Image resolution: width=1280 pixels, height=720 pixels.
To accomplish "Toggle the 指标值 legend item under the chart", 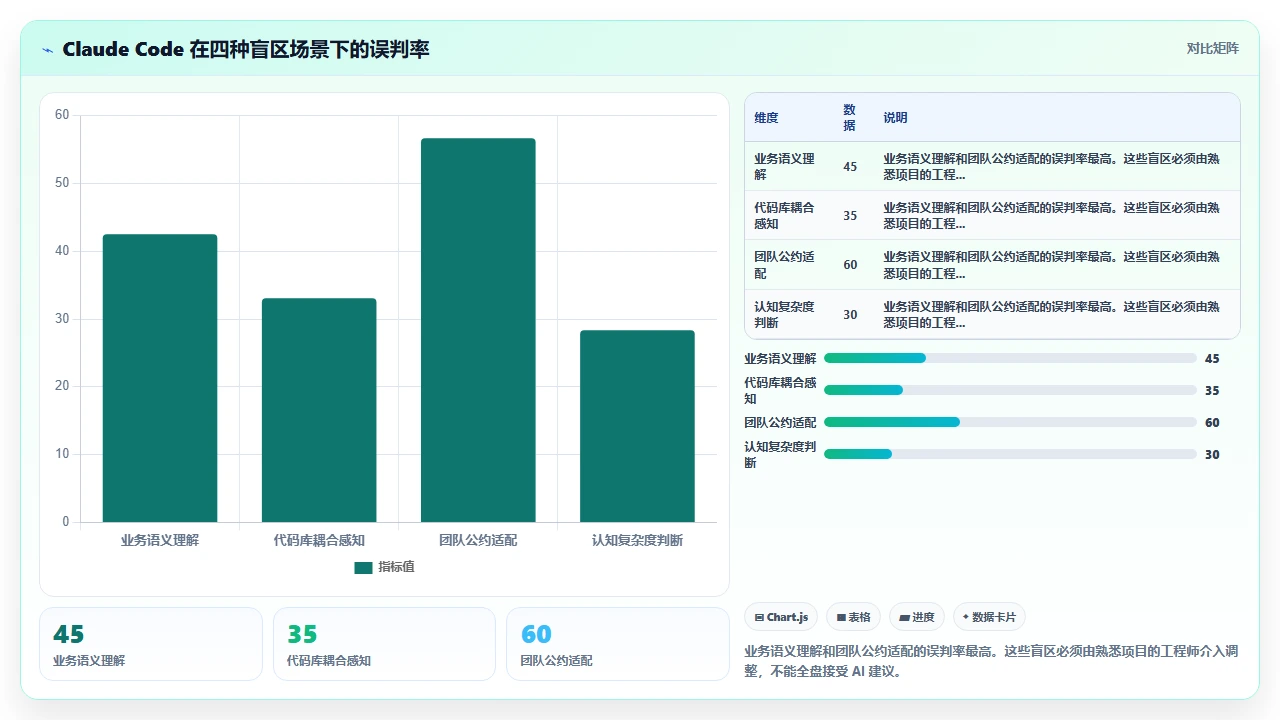I will (385, 567).
